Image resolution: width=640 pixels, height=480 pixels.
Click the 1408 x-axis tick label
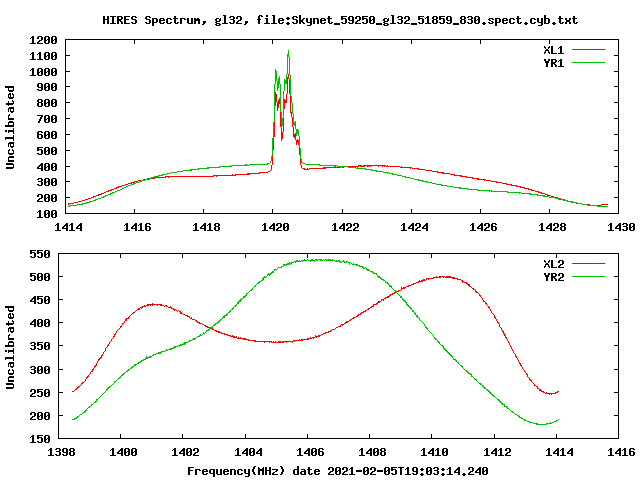pyautogui.click(x=372, y=452)
